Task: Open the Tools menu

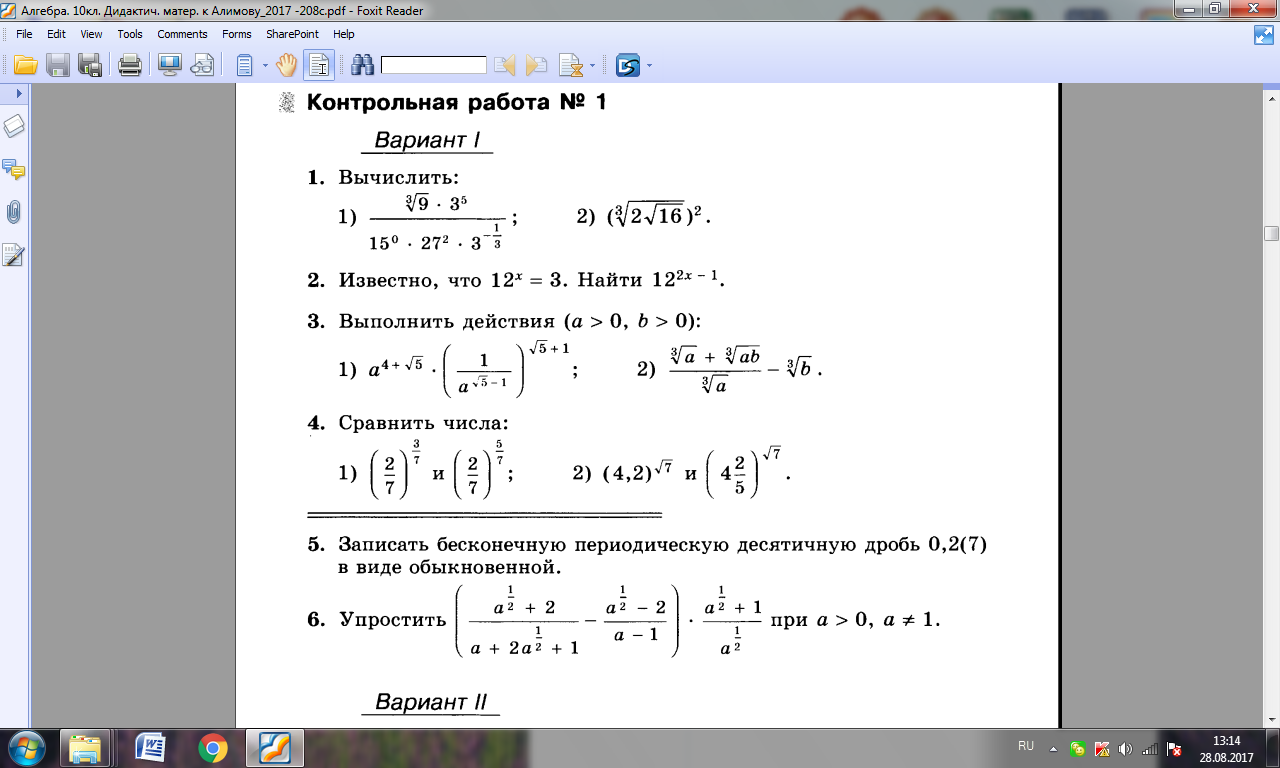Action: coord(130,34)
